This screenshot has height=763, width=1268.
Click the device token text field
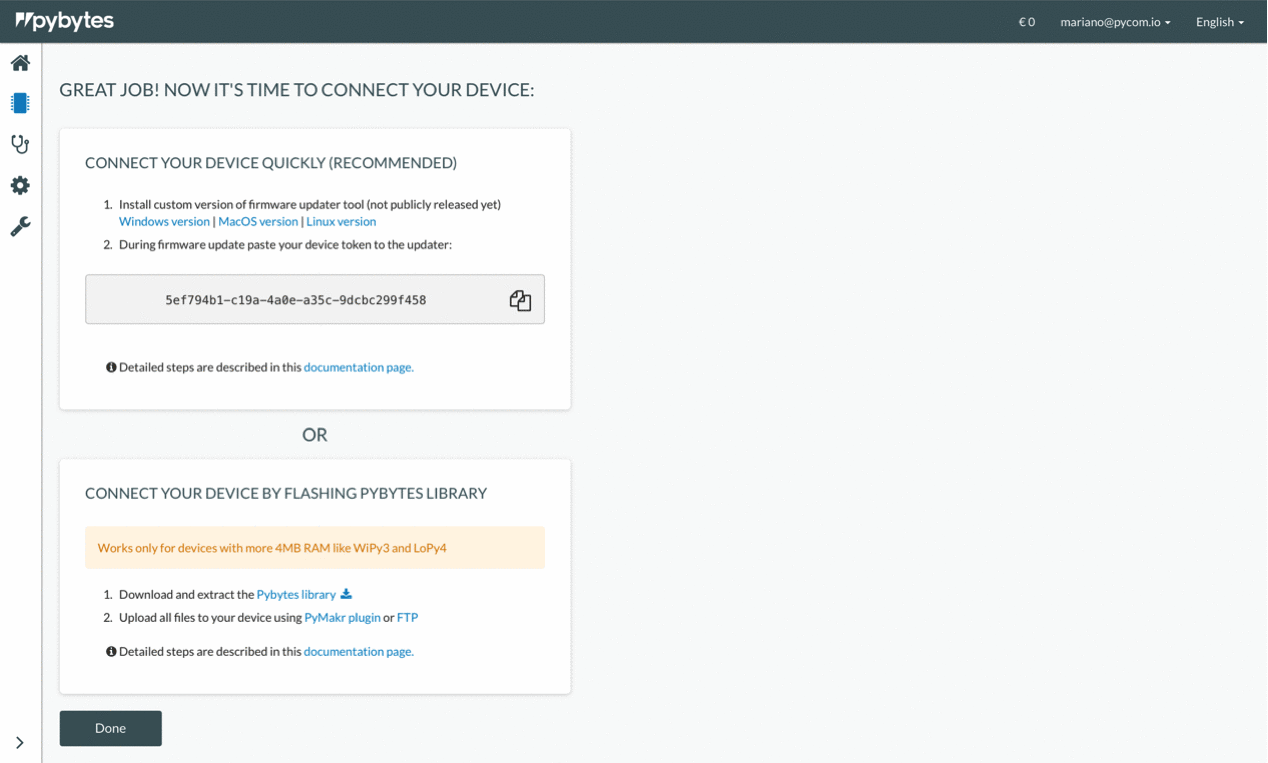pyautogui.click(x=295, y=300)
